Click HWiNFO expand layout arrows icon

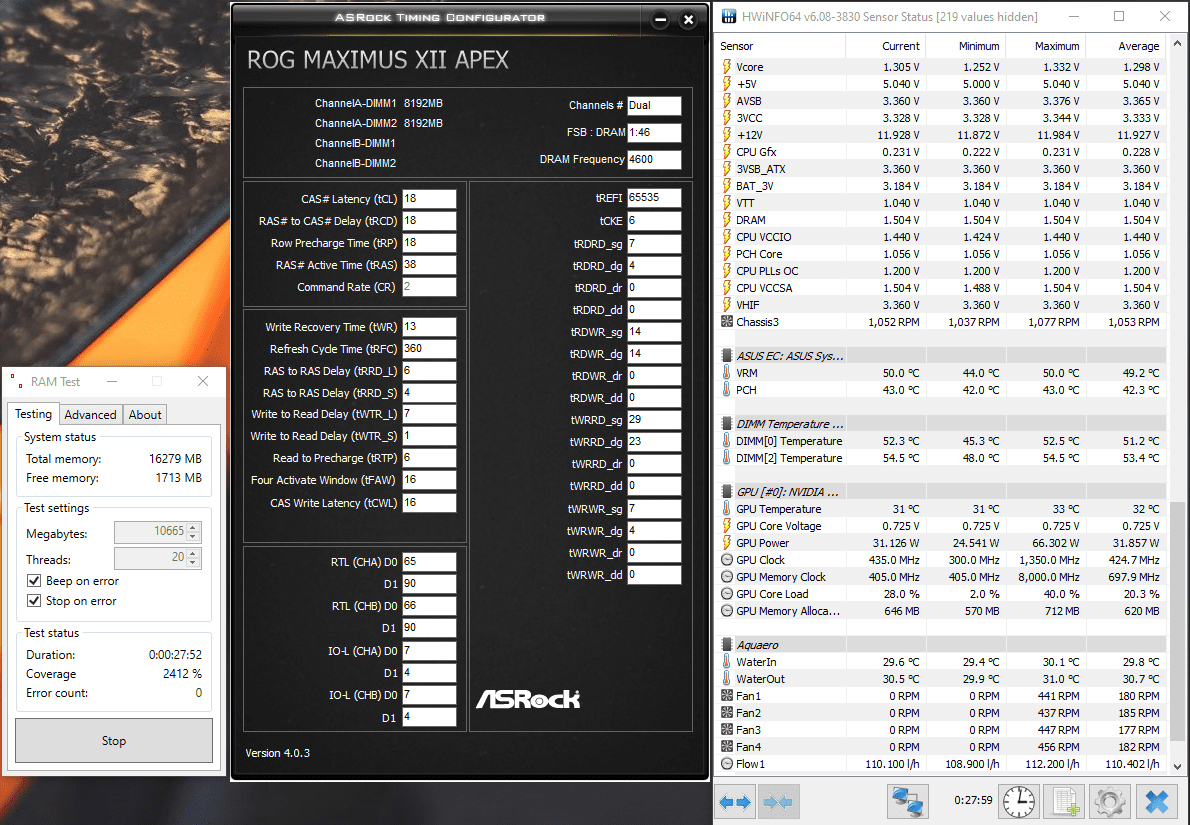pyautogui.click(x=734, y=801)
